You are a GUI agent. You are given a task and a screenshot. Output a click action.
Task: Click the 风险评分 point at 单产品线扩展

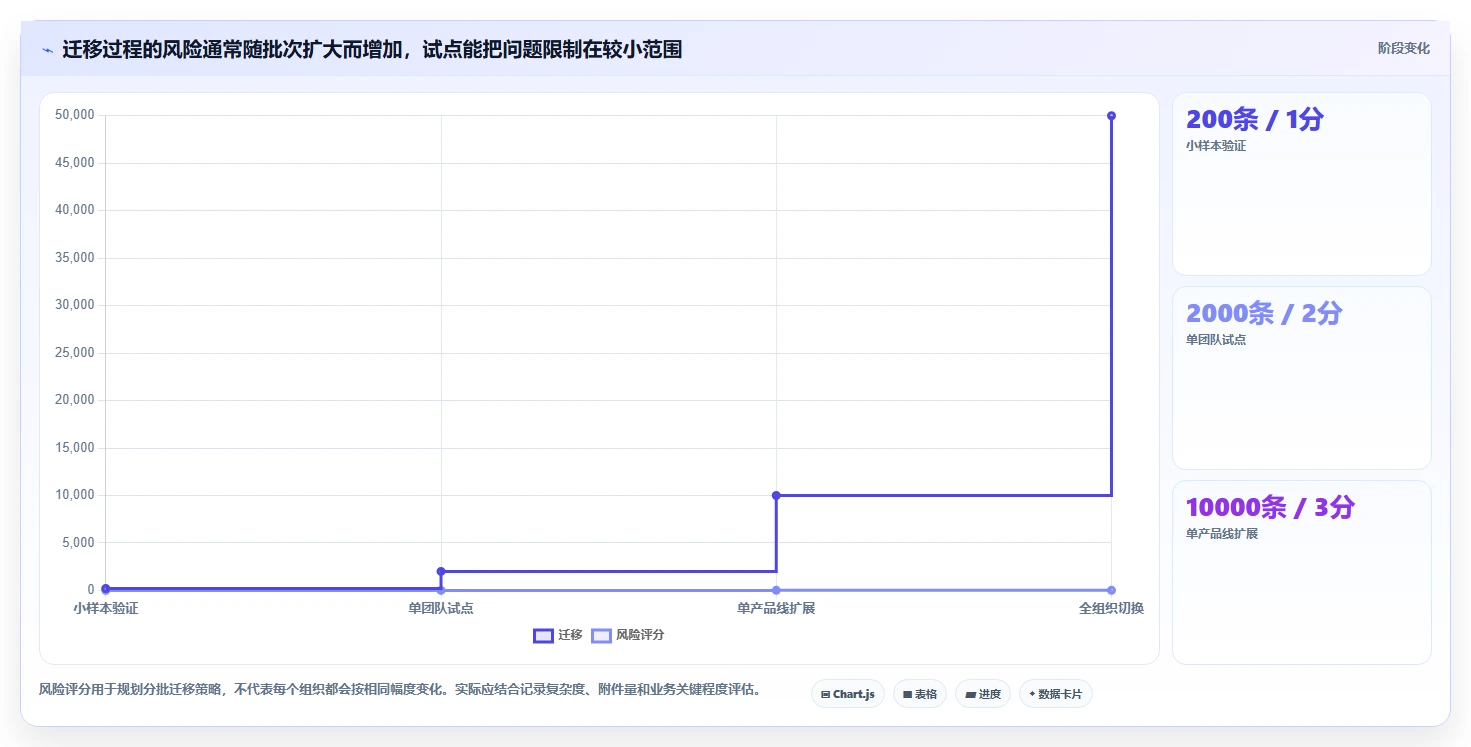pyautogui.click(x=776, y=590)
